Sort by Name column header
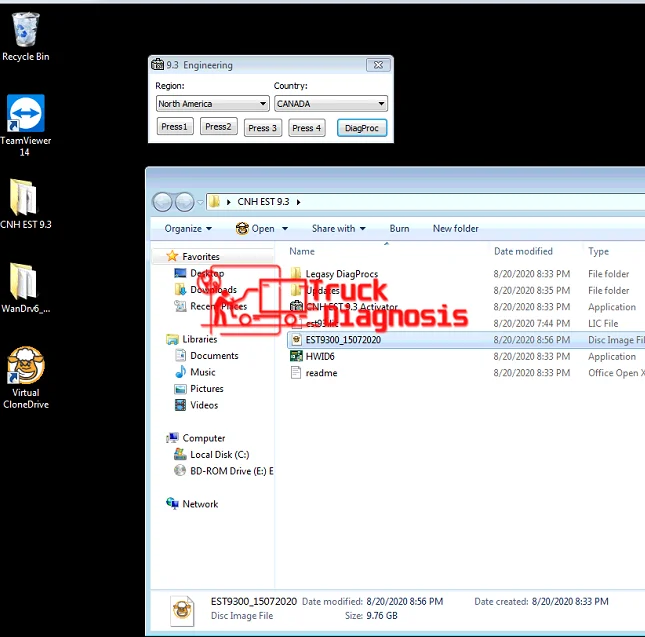This screenshot has height=637, width=645. click(302, 251)
